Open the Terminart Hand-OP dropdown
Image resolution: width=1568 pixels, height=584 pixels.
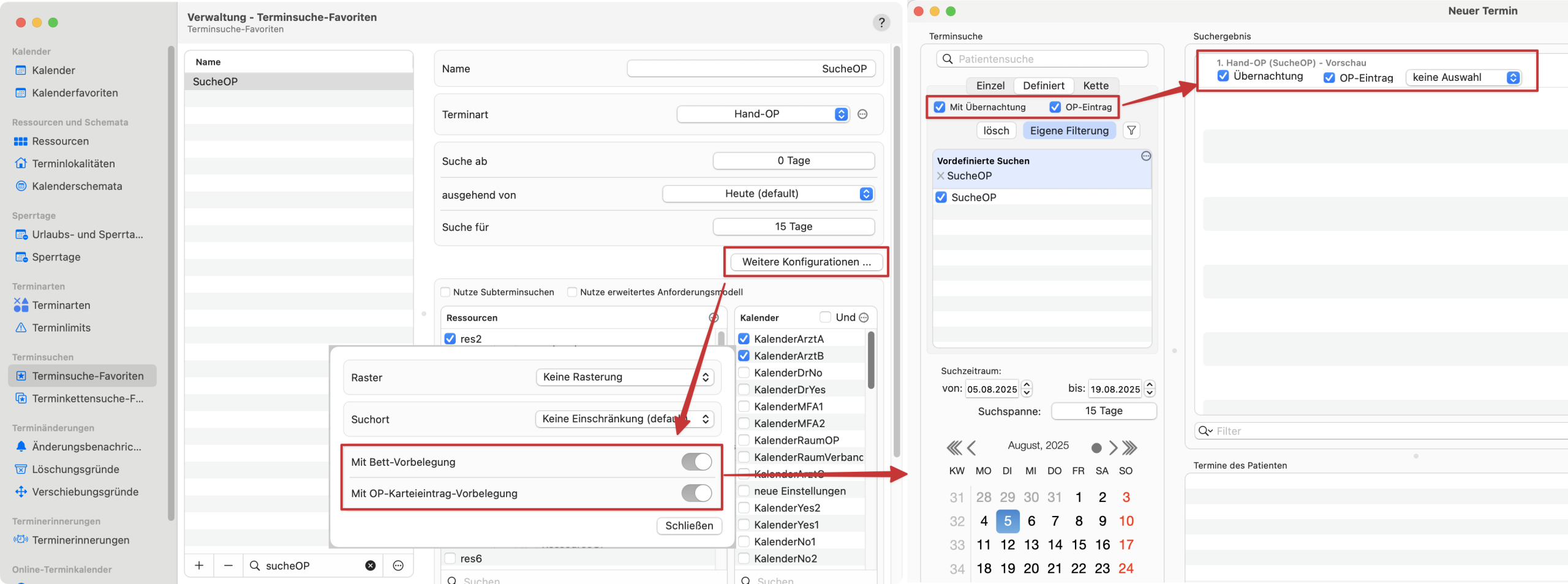(x=763, y=115)
